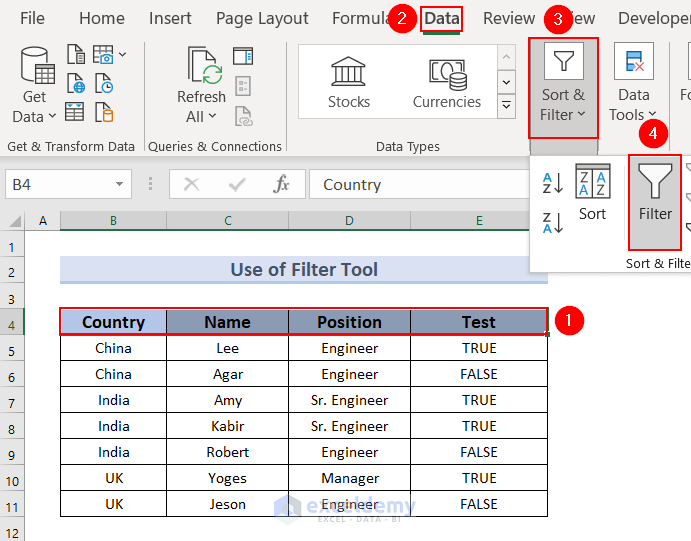Select the Stocks data type
This screenshot has height=541, width=691.
(348, 82)
